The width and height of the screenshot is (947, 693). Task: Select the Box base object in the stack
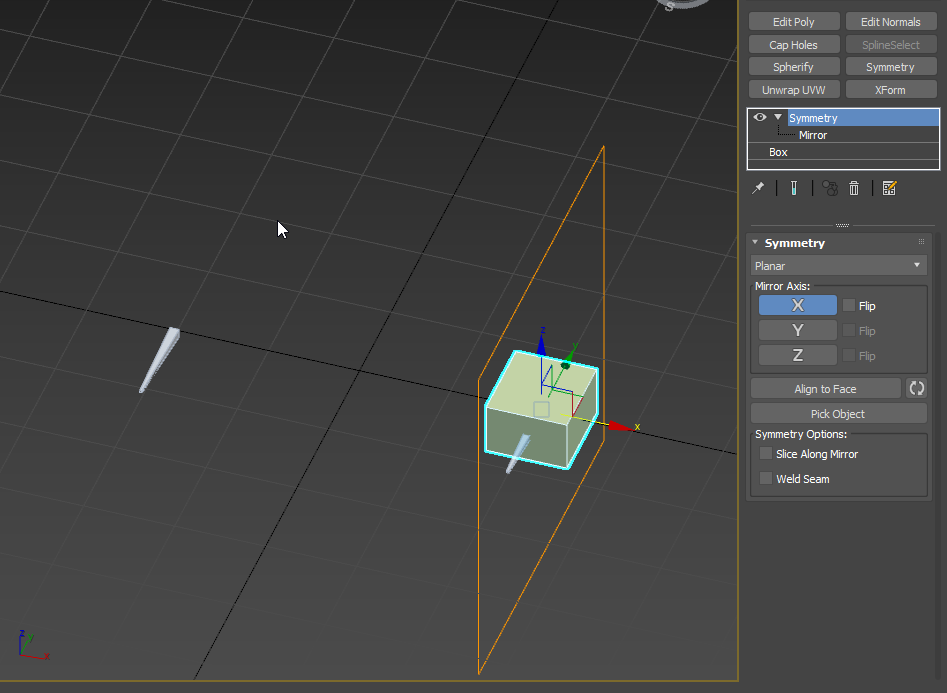778,152
